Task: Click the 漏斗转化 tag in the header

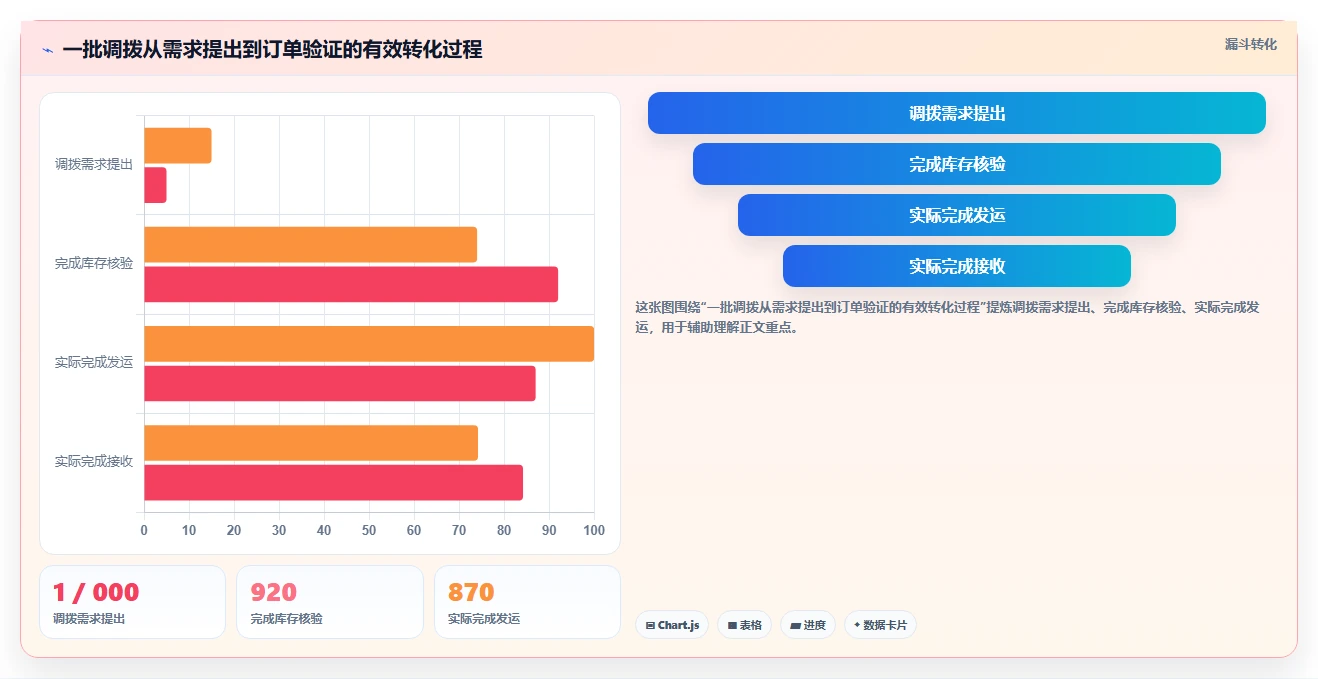Action: [x=1250, y=44]
